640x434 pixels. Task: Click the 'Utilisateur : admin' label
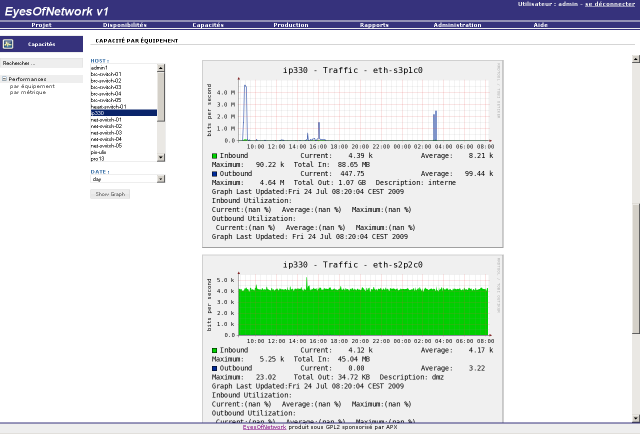[x=548, y=4]
